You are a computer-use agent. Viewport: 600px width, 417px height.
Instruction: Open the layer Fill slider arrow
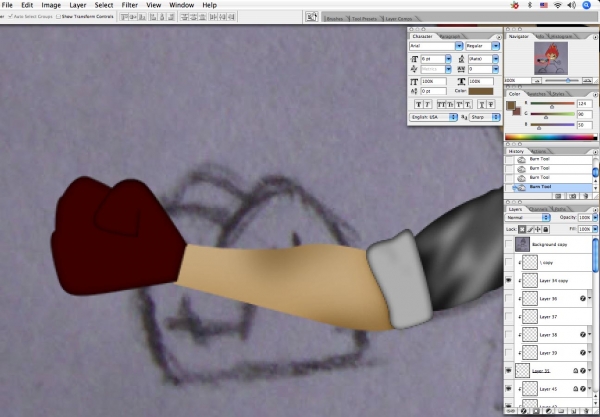coord(595,229)
